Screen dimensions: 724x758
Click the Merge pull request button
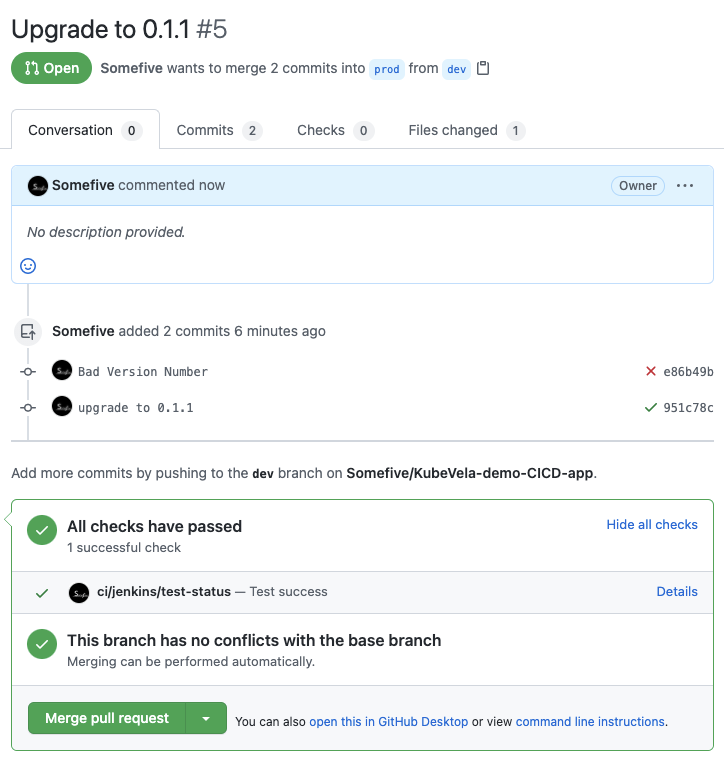(107, 718)
